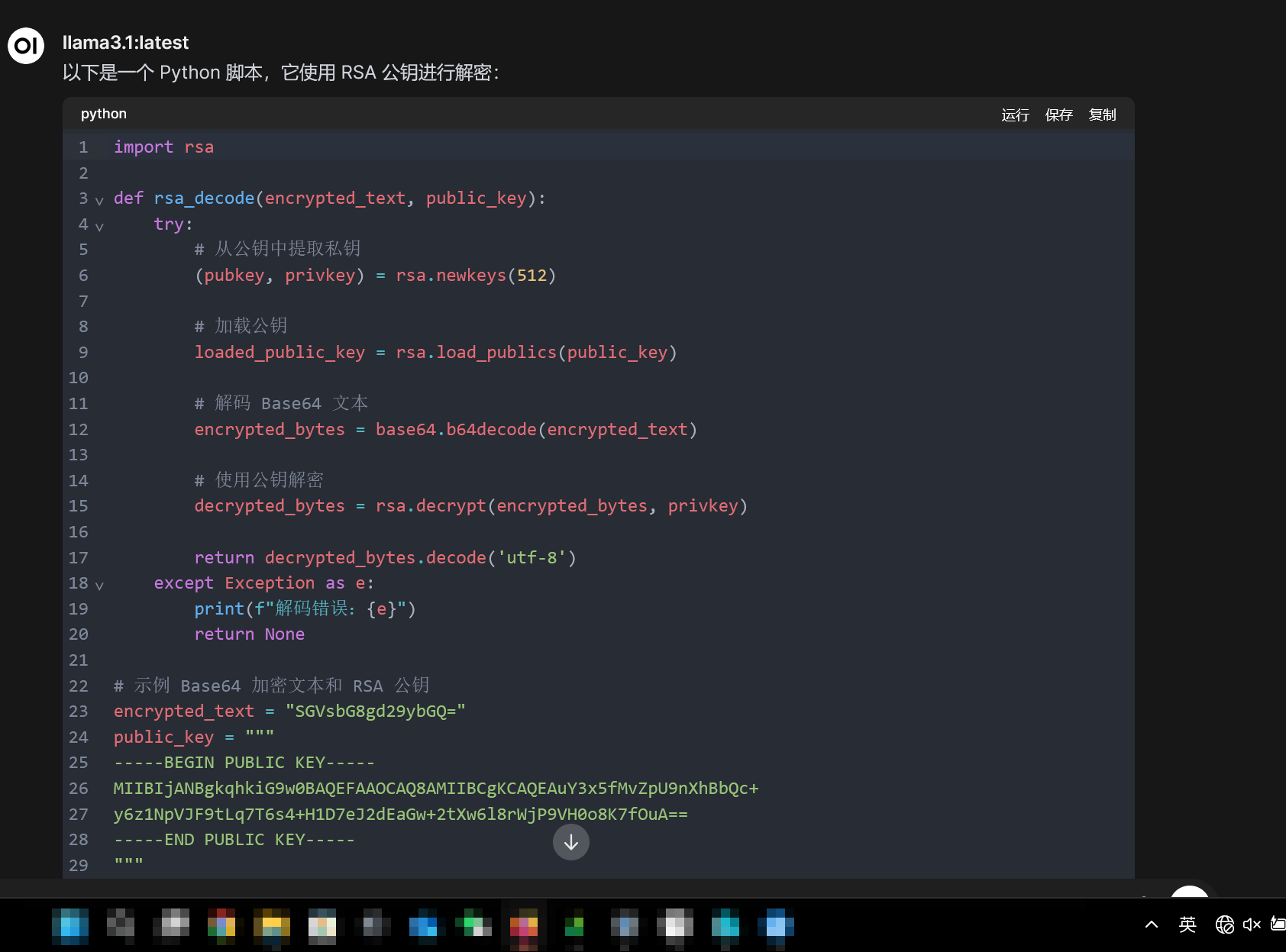The width and height of the screenshot is (1286, 952).
Task: Click 'base64.b64decode(encrypted_text)' on line 12
Action: [x=536, y=430]
